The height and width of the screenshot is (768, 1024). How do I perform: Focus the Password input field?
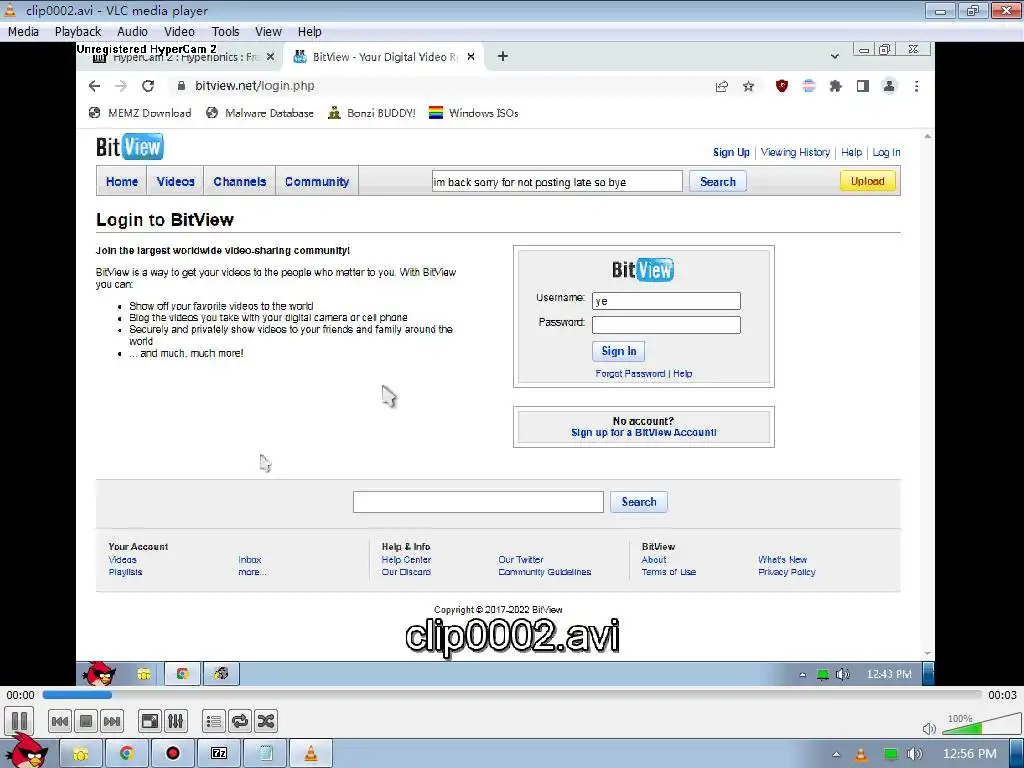(x=666, y=325)
